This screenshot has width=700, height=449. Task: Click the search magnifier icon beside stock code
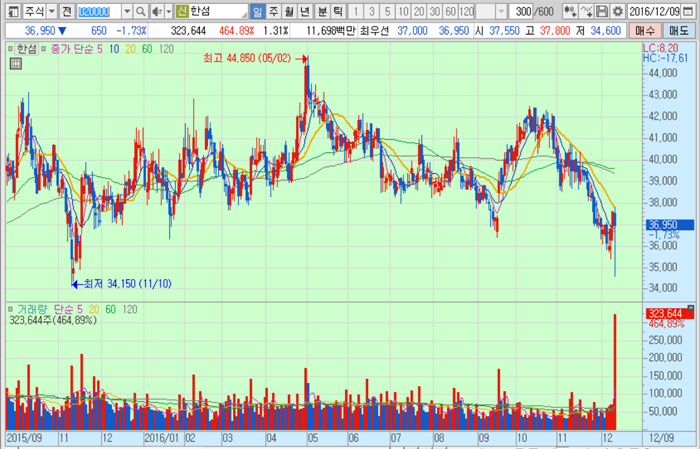(141, 10)
